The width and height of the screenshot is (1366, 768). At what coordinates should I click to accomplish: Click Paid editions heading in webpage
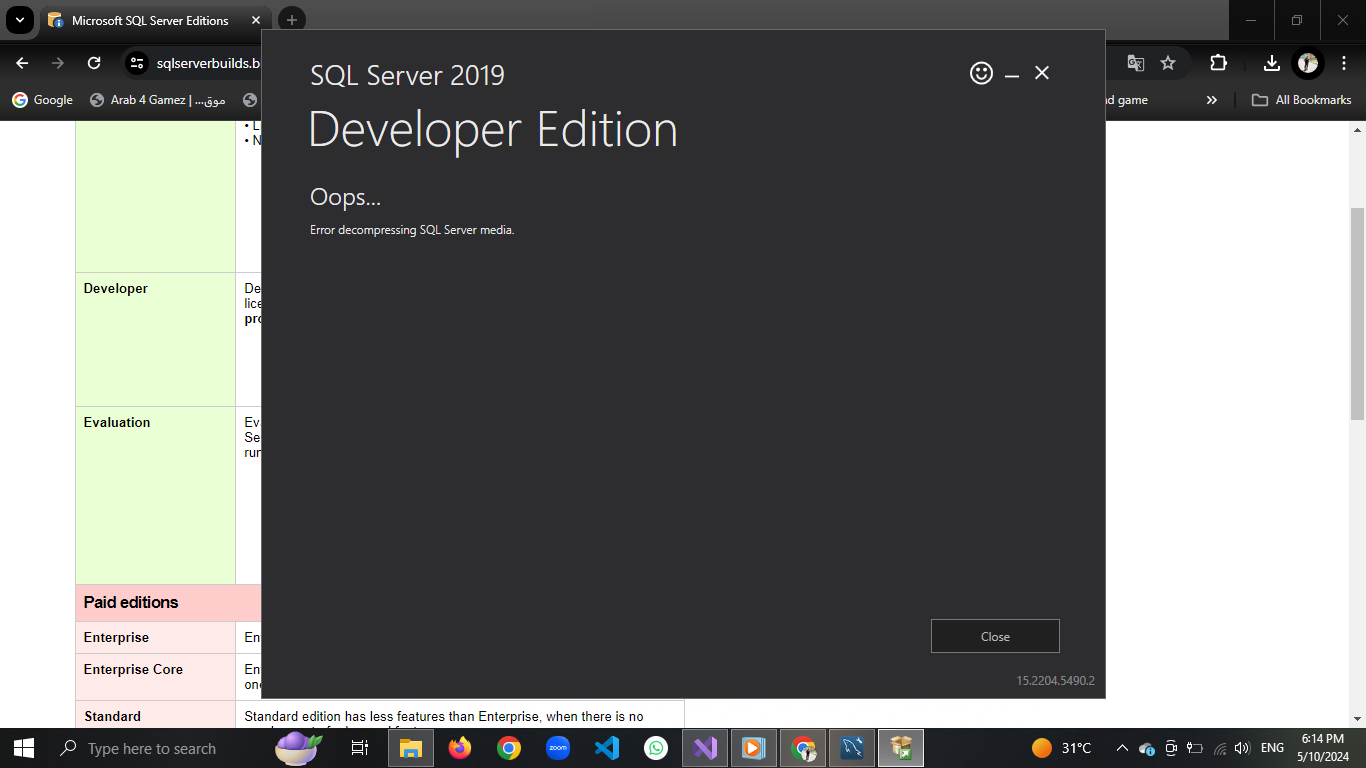131,602
